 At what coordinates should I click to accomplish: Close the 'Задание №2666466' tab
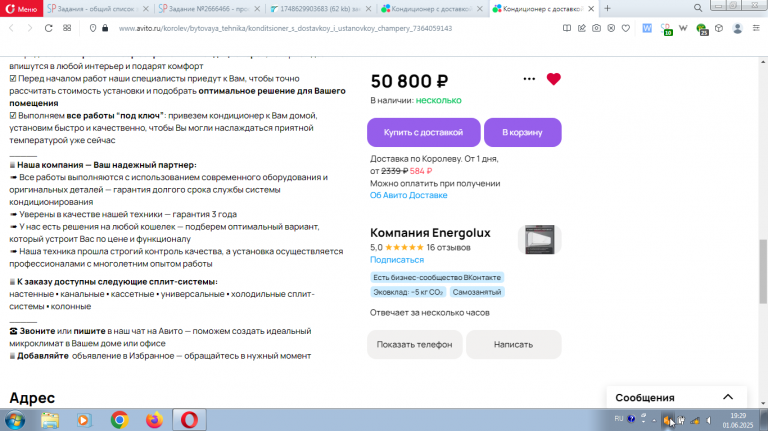tap(257, 9)
